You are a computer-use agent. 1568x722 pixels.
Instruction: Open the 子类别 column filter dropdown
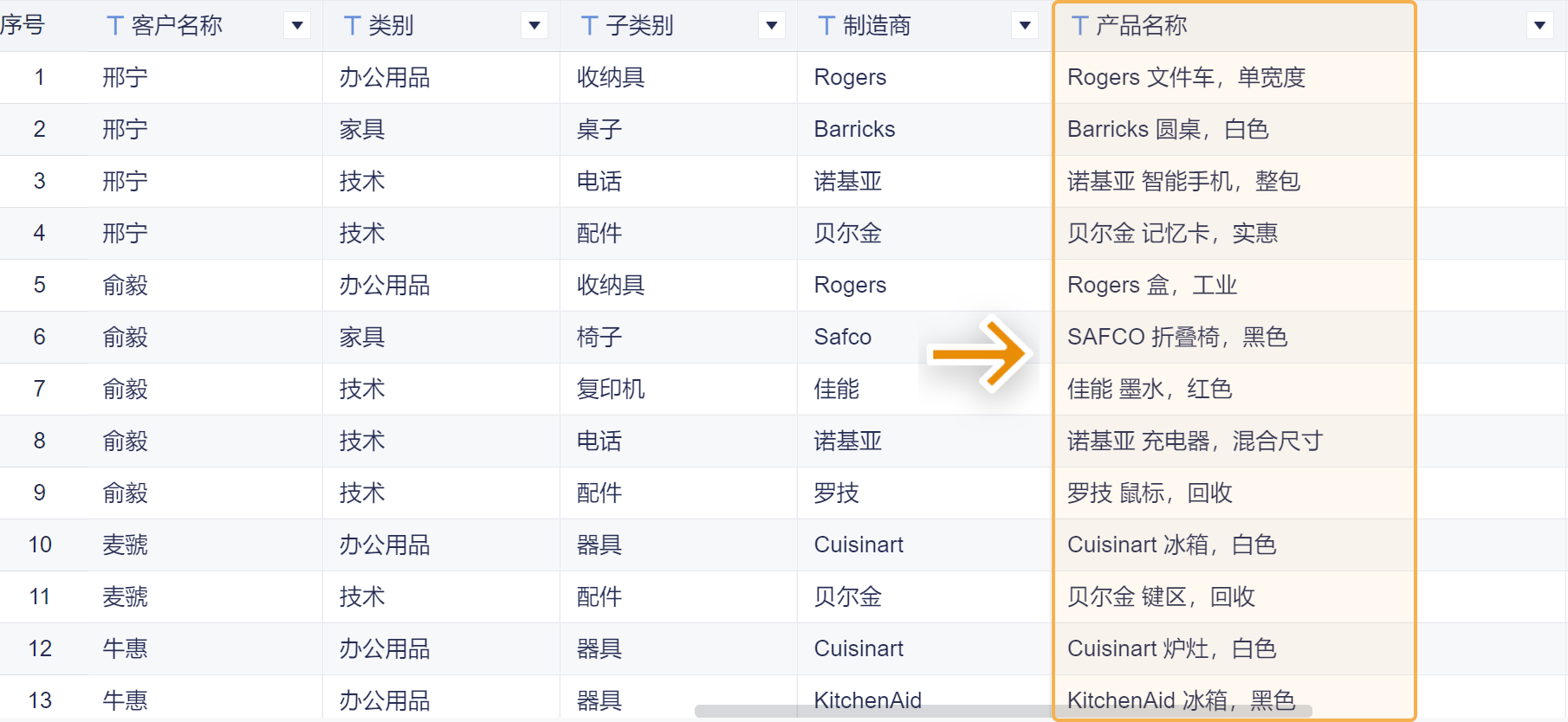[771, 26]
